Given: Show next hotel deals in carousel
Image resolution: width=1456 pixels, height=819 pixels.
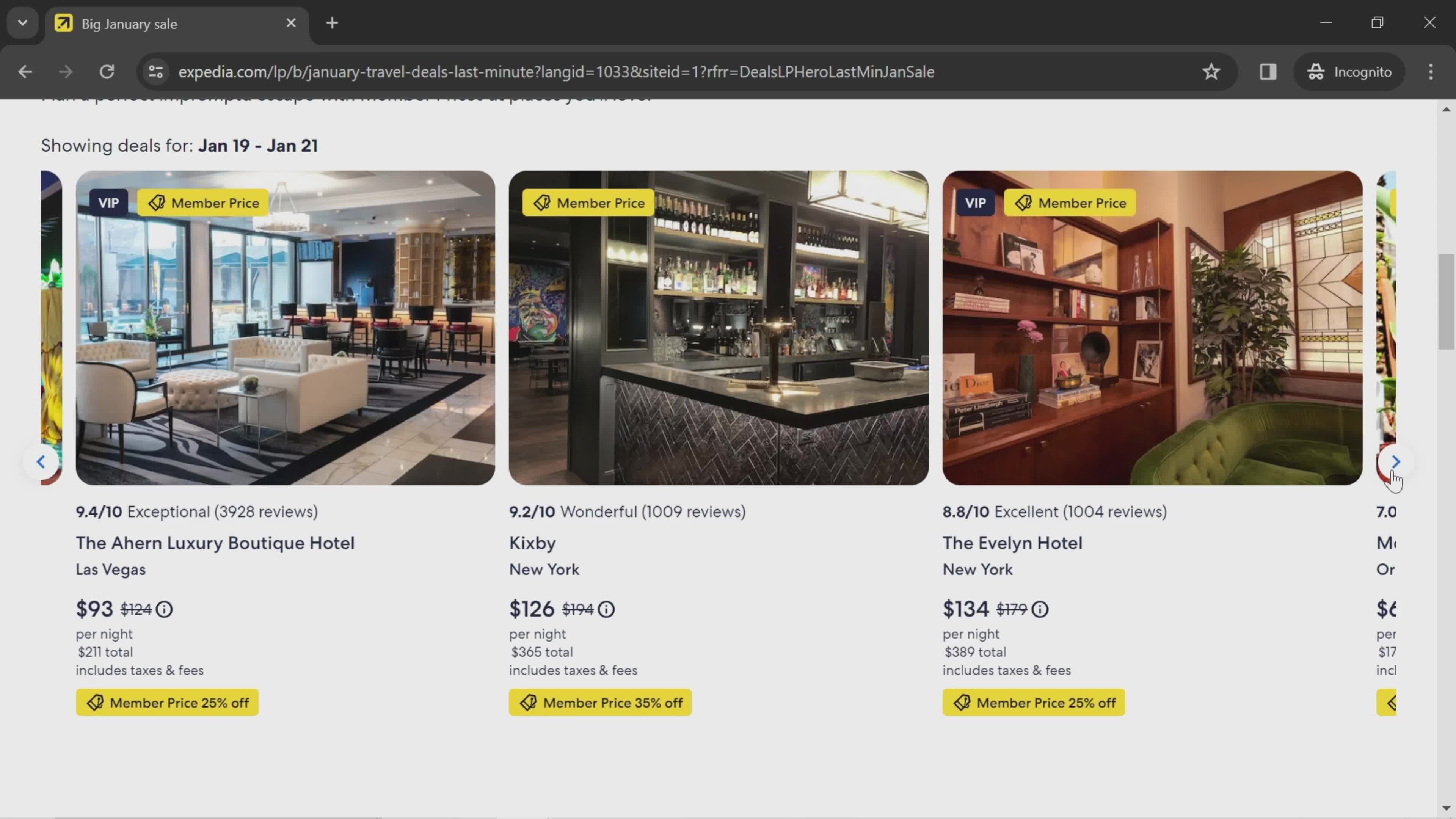Looking at the screenshot, I should [1395, 462].
